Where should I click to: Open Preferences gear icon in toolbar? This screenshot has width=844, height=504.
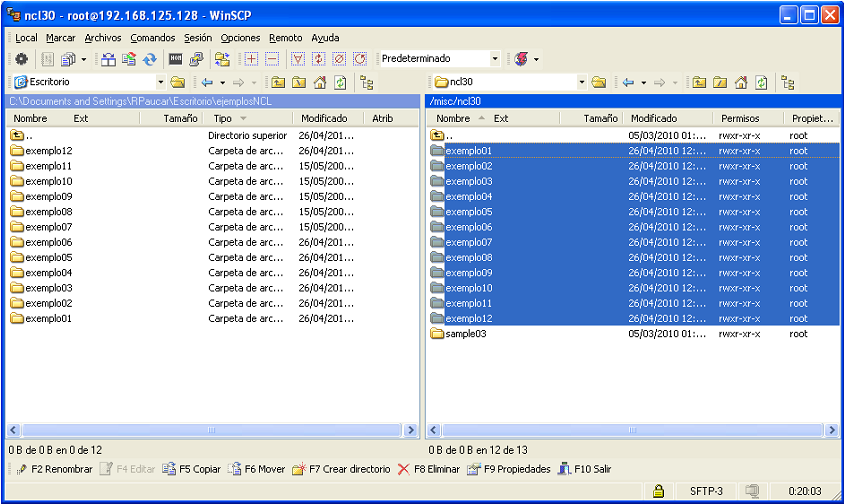(21, 59)
